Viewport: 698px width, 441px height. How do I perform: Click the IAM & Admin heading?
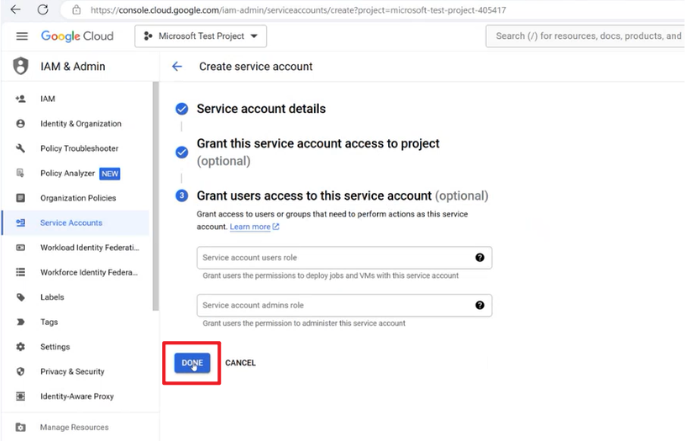(73, 66)
